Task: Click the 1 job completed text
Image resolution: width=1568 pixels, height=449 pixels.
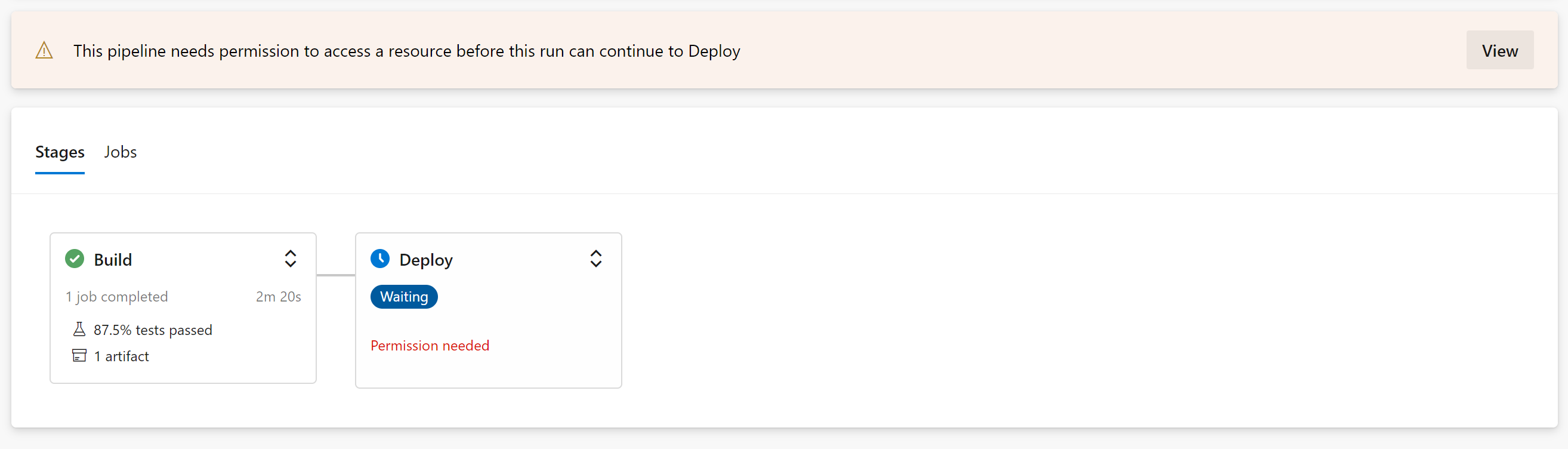Action: point(117,297)
